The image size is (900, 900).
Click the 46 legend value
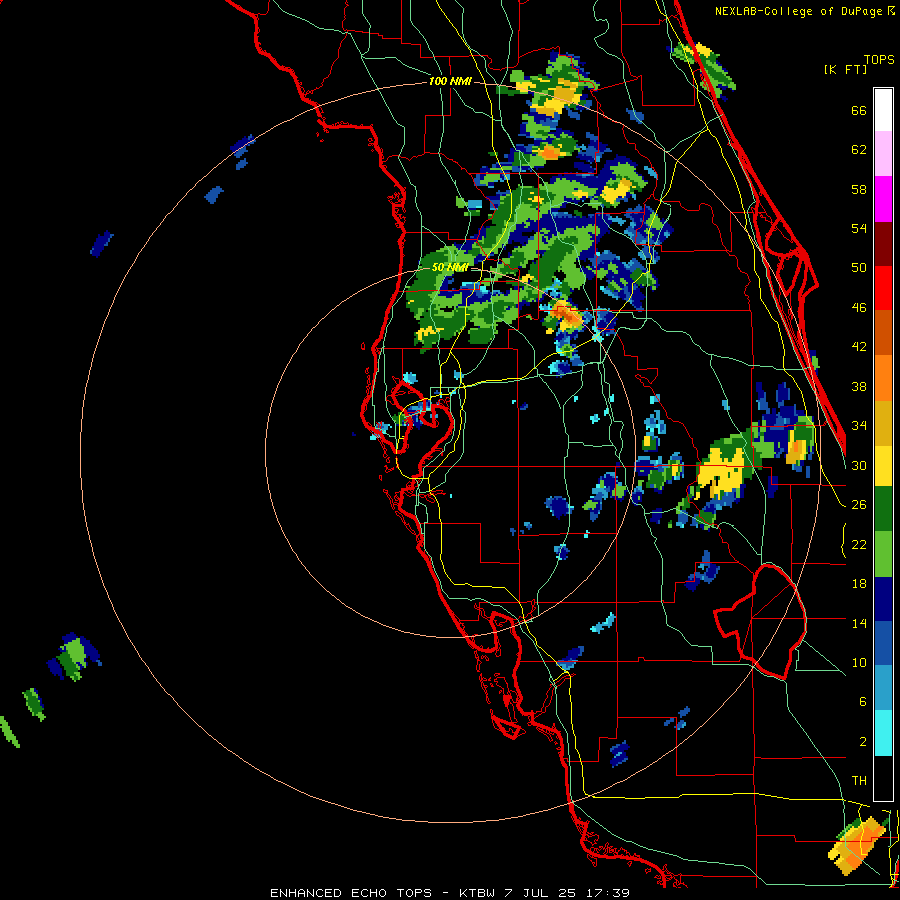pyautogui.click(x=859, y=308)
